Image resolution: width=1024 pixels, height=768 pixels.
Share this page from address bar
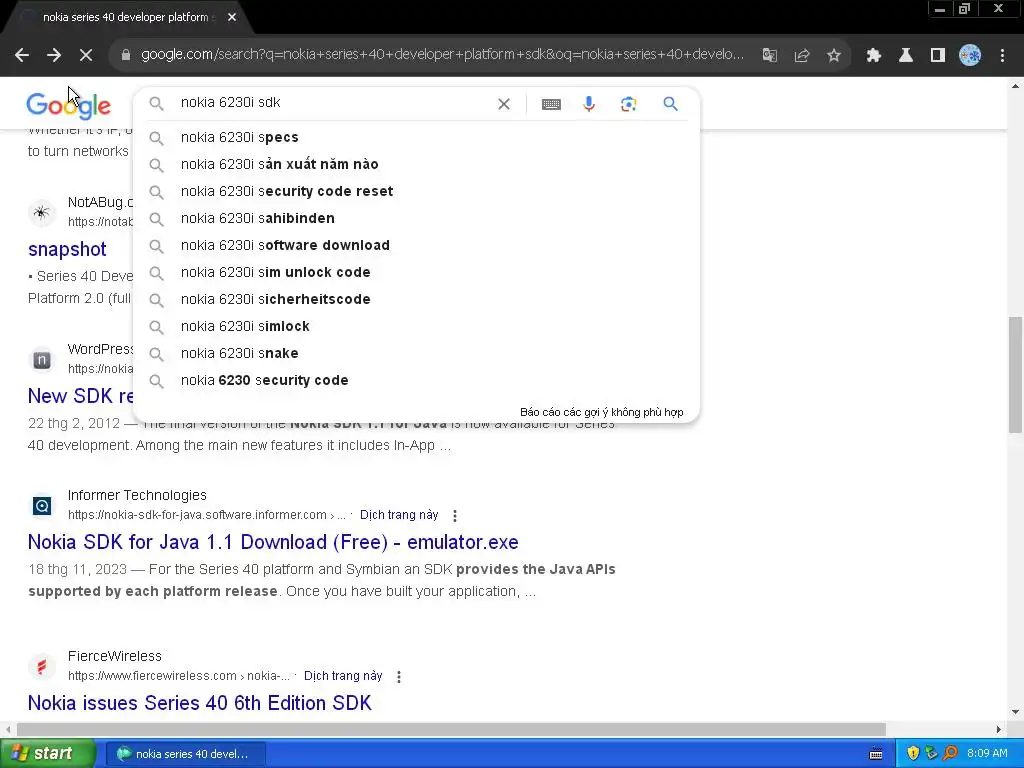tap(802, 56)
